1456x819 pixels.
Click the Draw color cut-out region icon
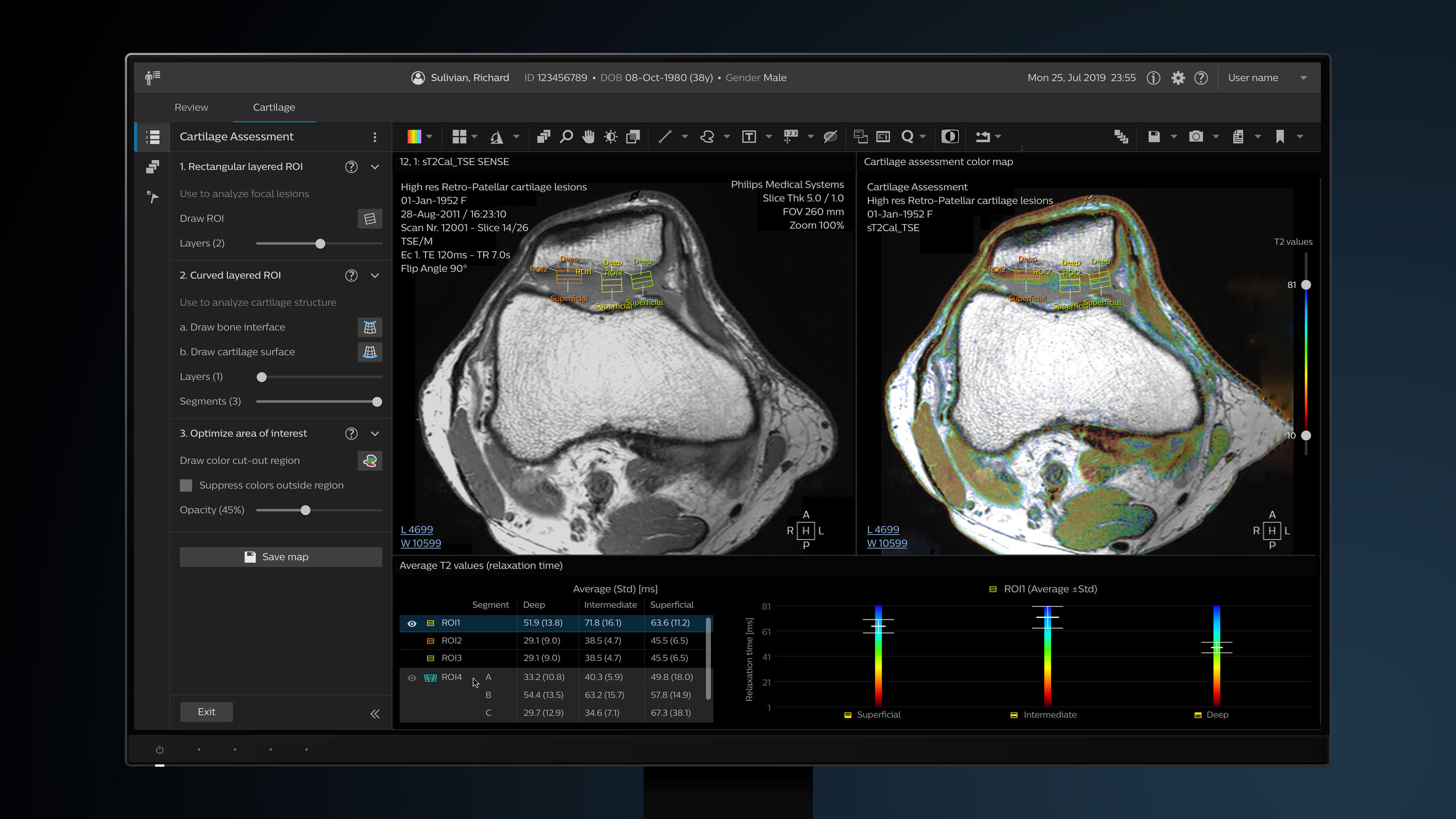point(370,461)
